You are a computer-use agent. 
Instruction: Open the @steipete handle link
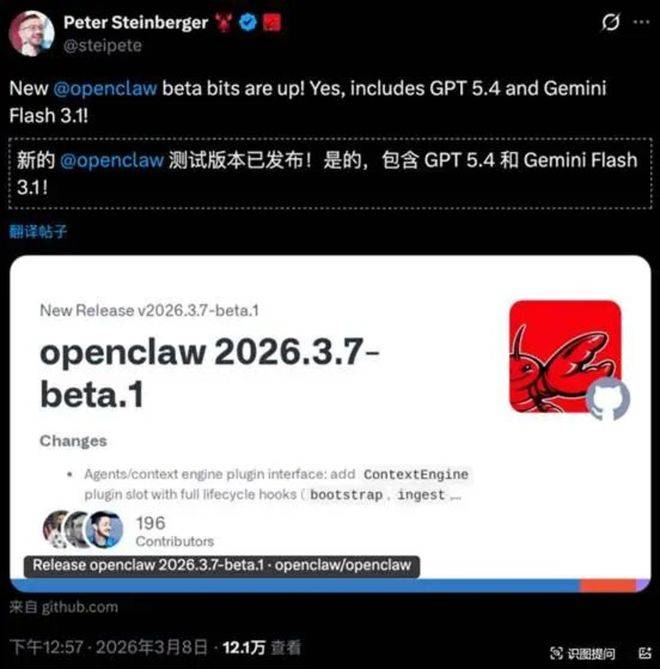click(x=102, y=45)
